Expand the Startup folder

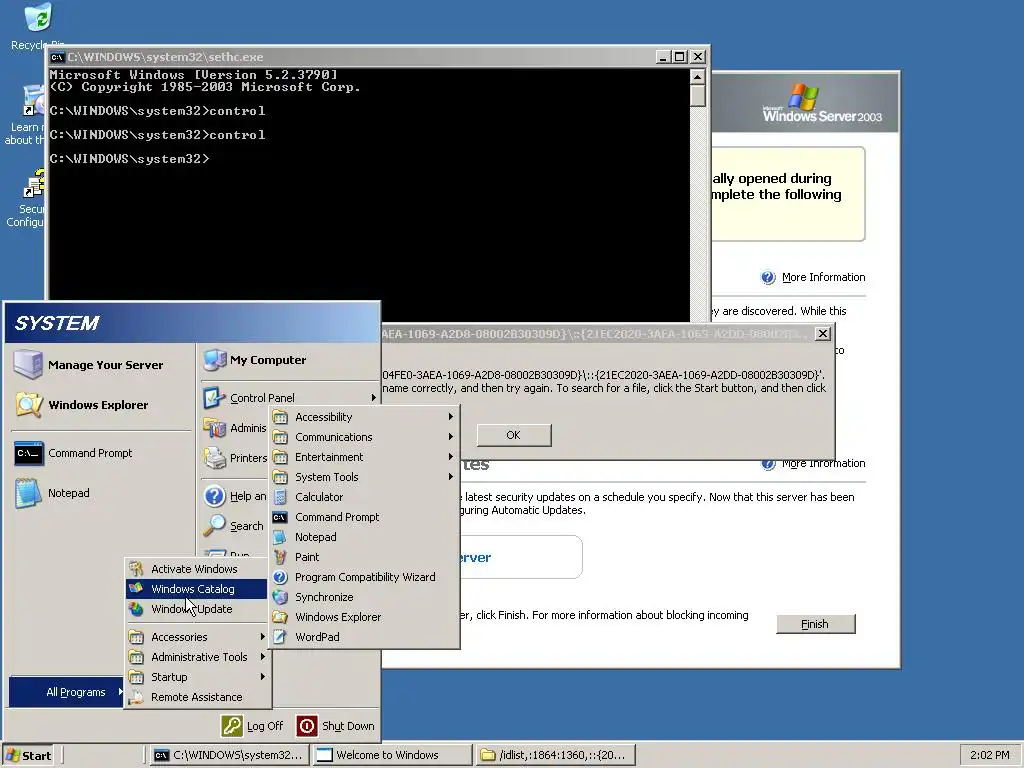(197, 677)
